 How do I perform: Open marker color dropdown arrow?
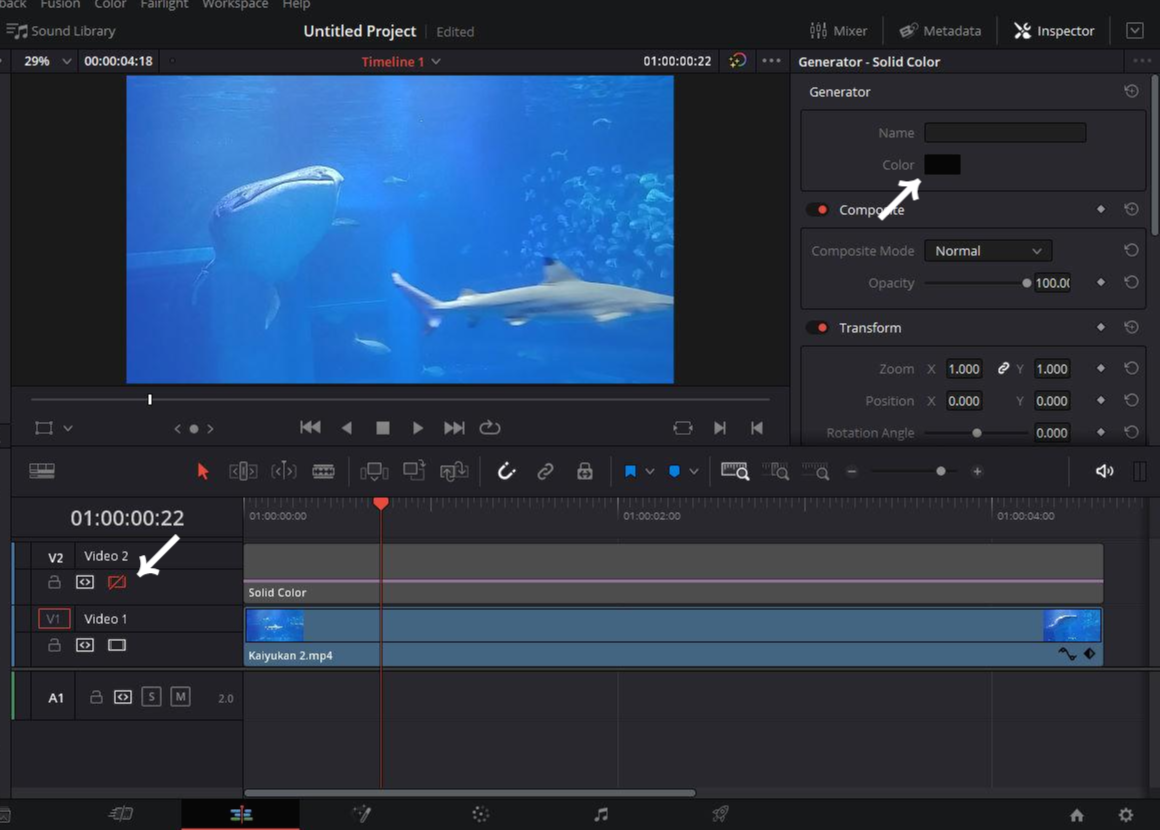(694, 471)
